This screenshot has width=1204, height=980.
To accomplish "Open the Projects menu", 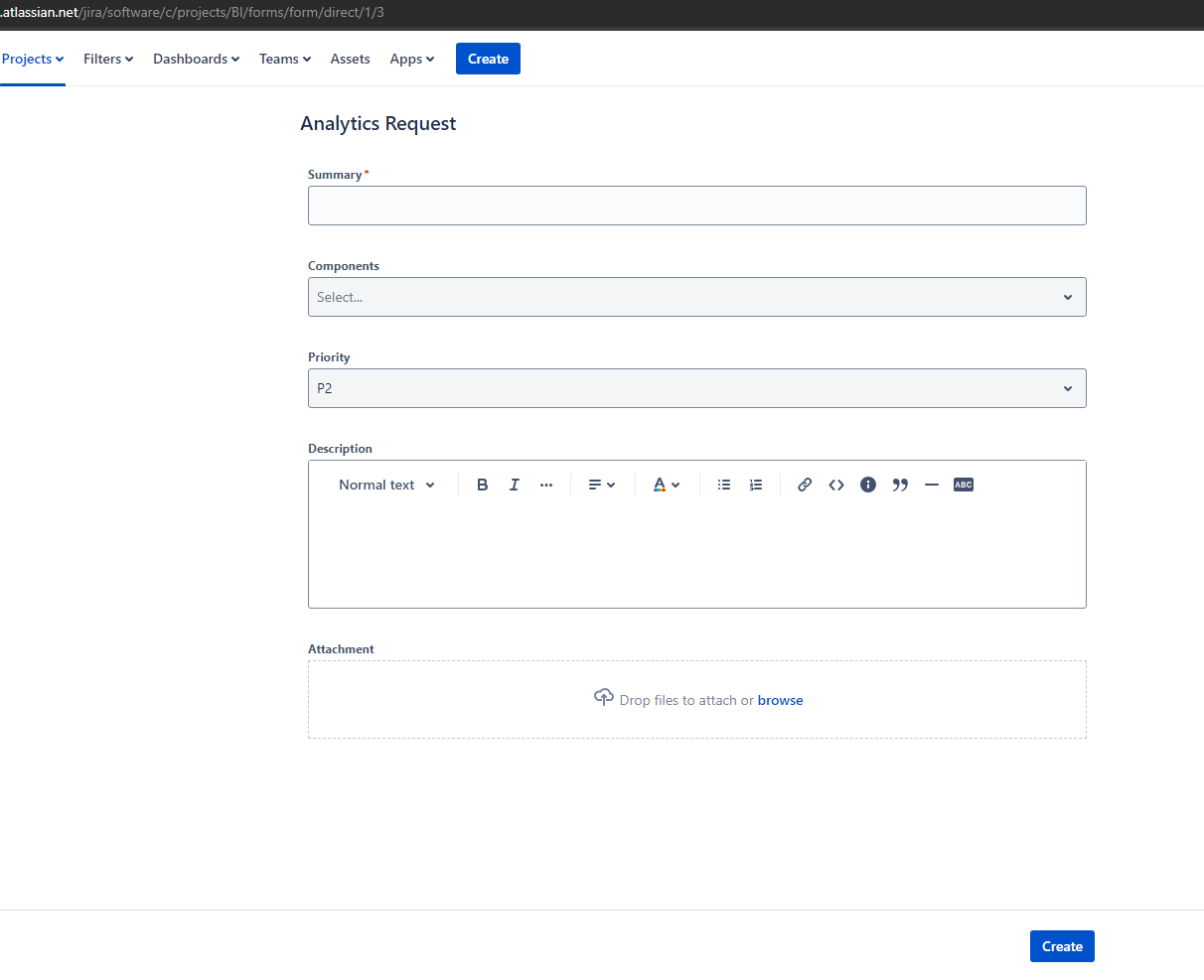I will pos(33,59).
